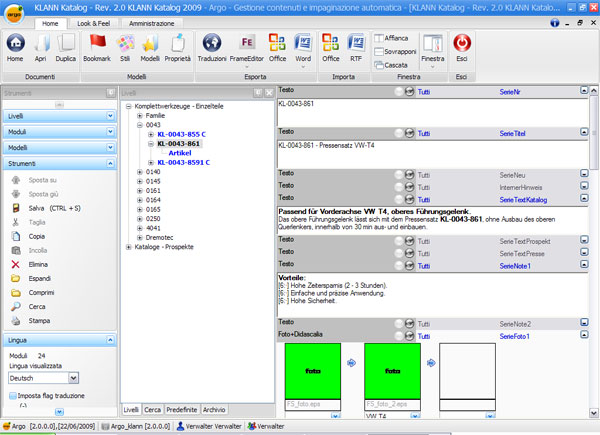
Task: Select the Home ribbon tab
Action: pyautogui.click(x=50, y=23)
